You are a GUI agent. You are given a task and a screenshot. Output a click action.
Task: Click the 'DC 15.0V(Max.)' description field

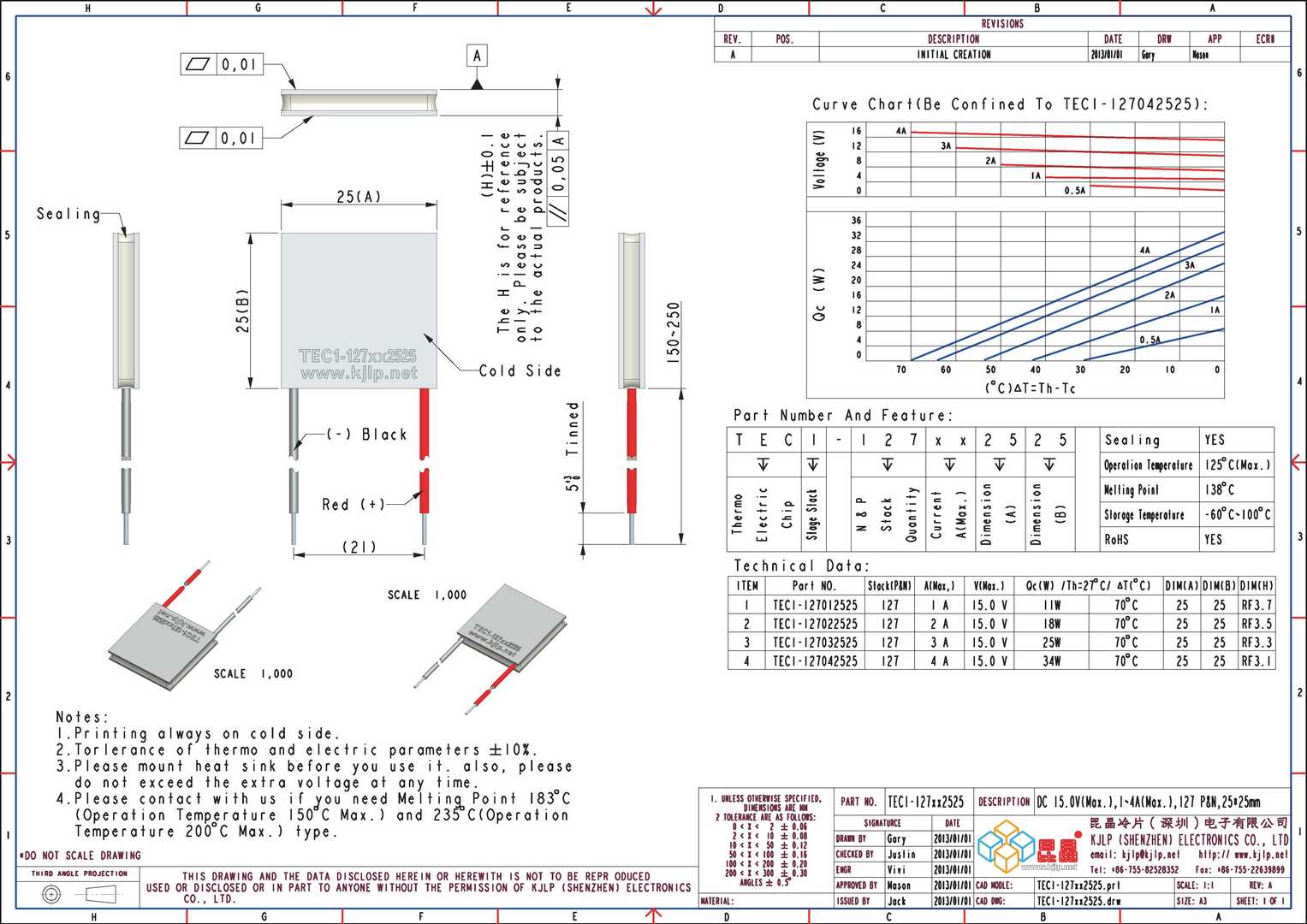(1150, 802)
